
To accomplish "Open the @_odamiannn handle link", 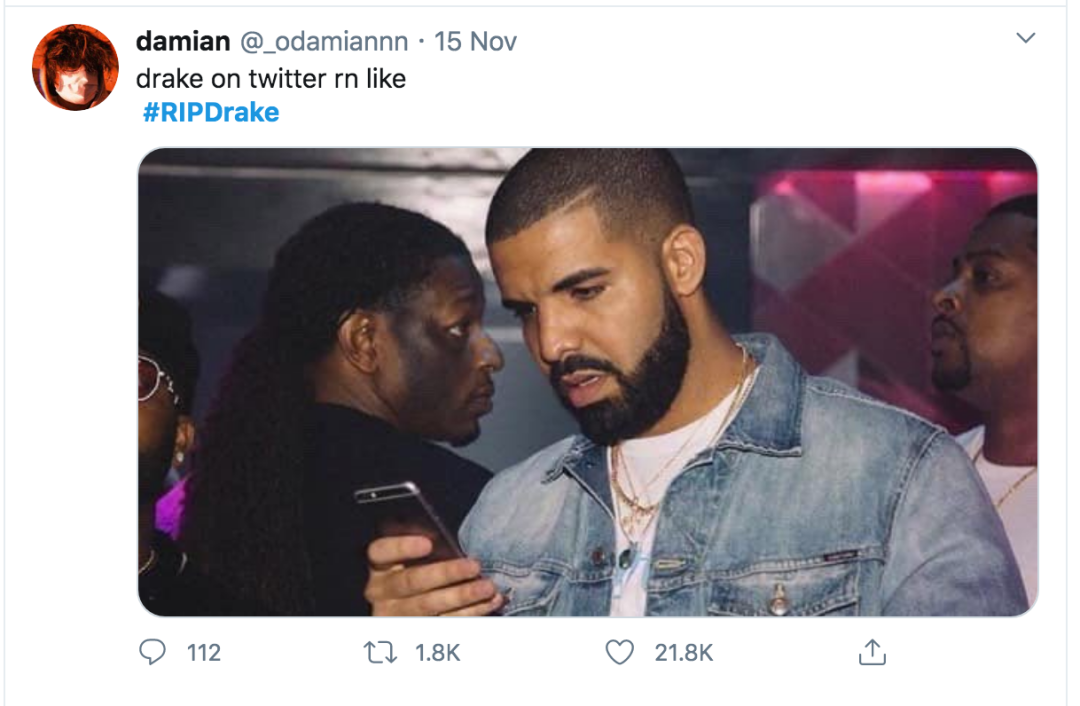I will coord(325,41).
